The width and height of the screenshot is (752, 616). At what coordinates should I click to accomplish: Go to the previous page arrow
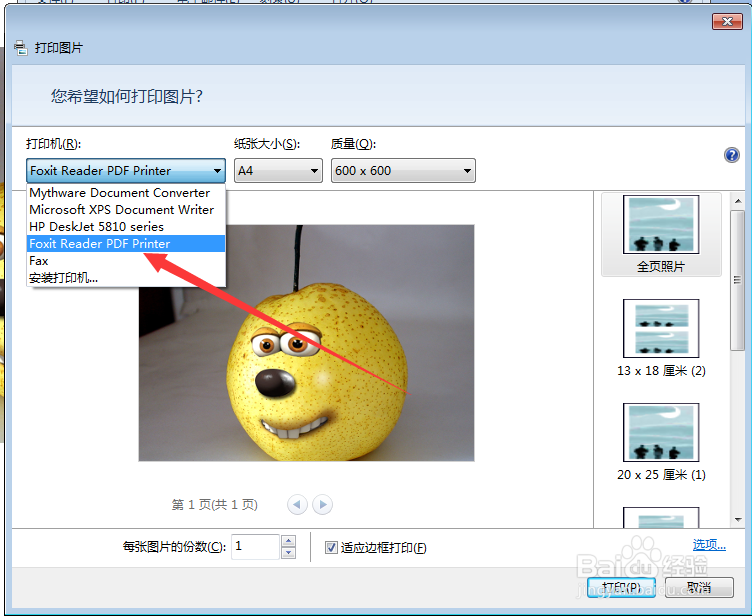coord(297,505)
